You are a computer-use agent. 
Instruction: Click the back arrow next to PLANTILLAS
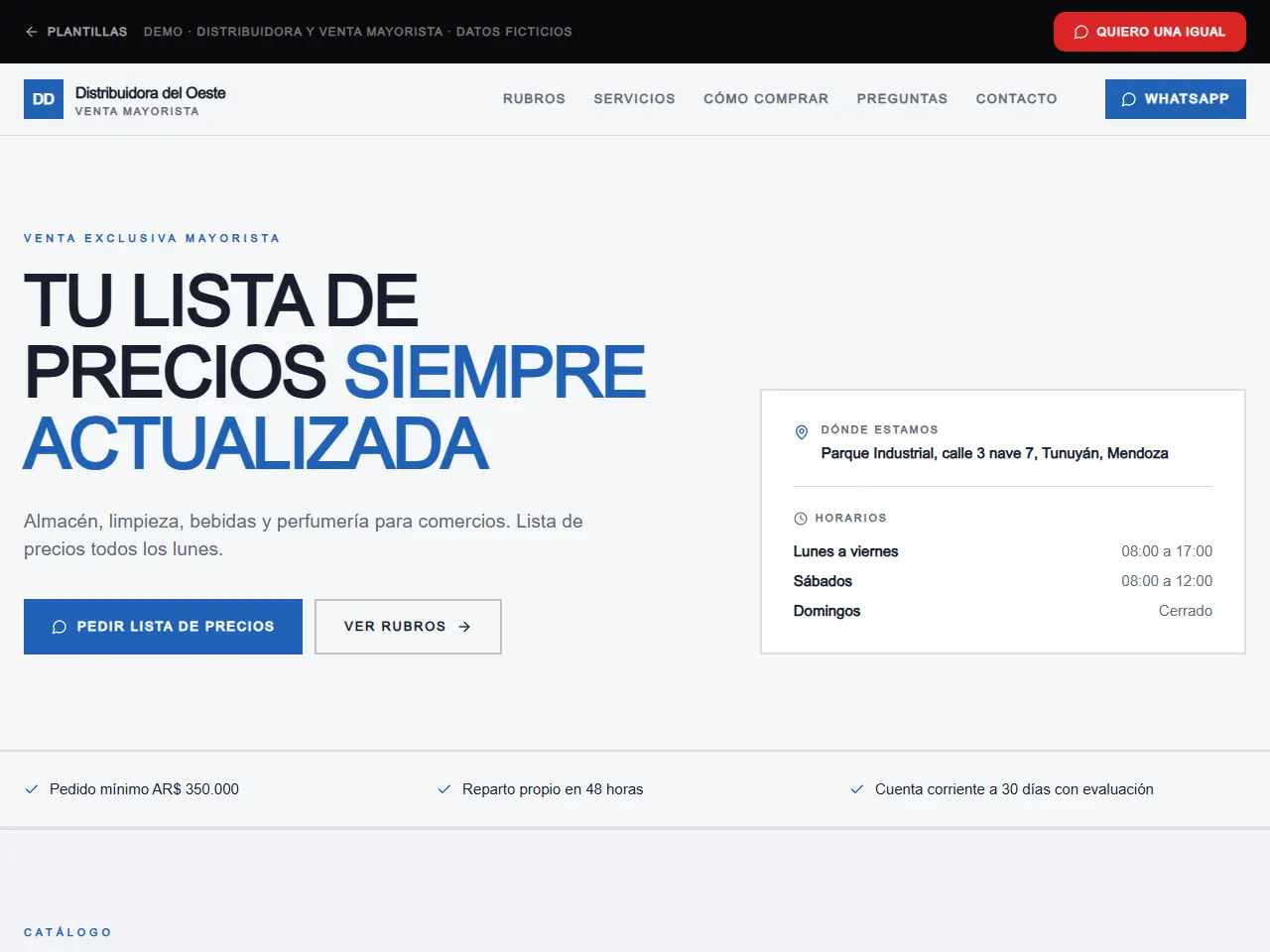[x=32, y=32]
